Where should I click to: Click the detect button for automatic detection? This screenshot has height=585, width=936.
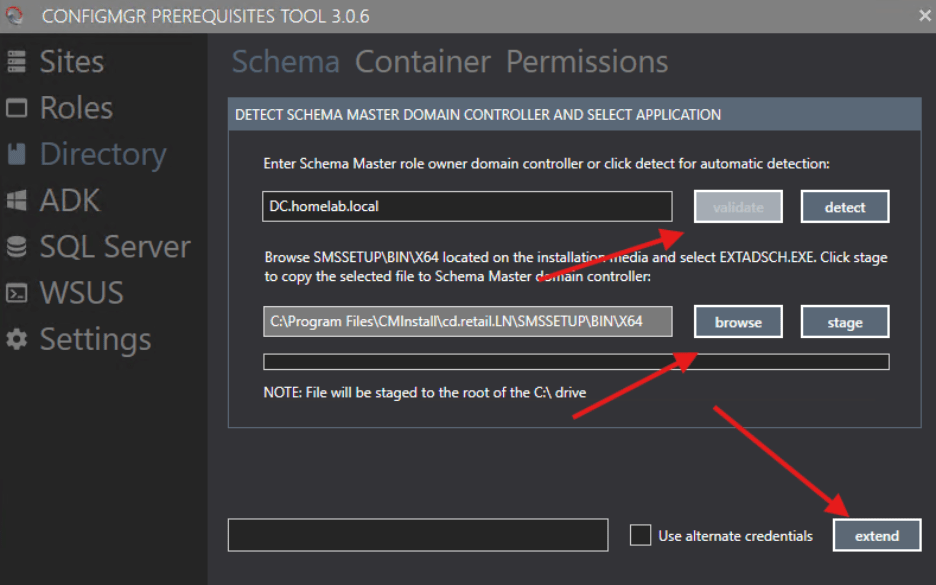[845, 206]
